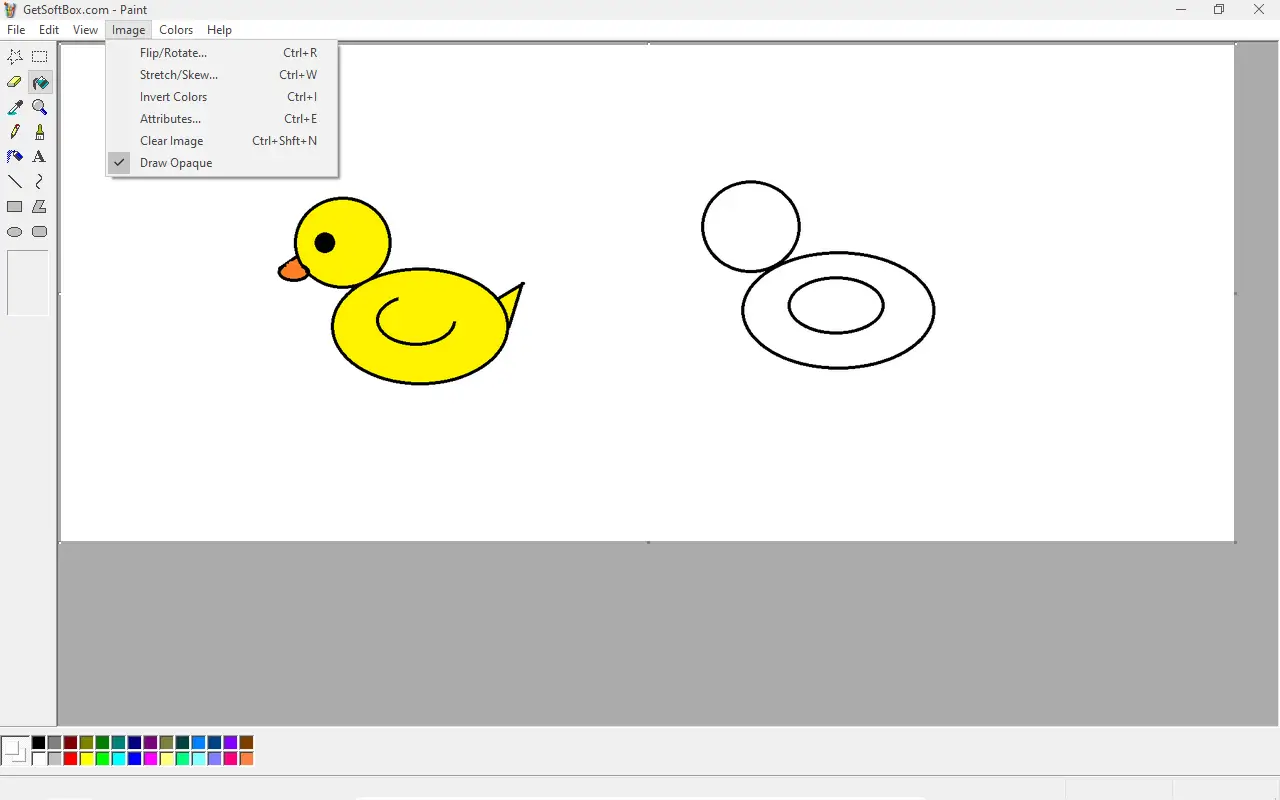Click Clear Image in the menu
Screen dimensions: 1280x800
point(172,141)
